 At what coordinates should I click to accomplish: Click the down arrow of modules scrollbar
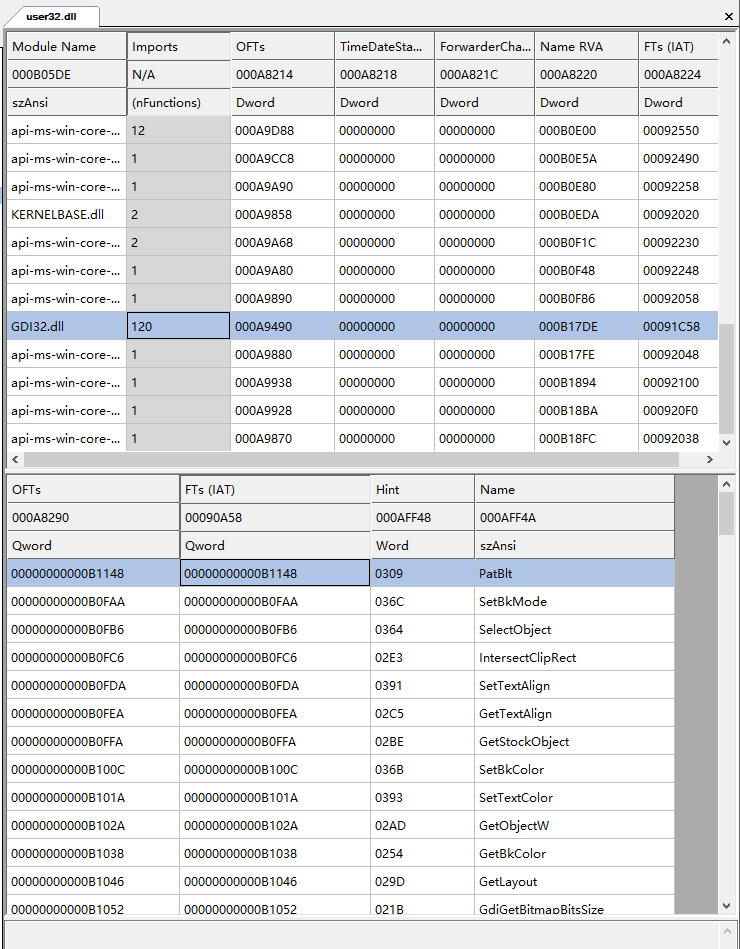pyautogui.click(x=726, y=443)
